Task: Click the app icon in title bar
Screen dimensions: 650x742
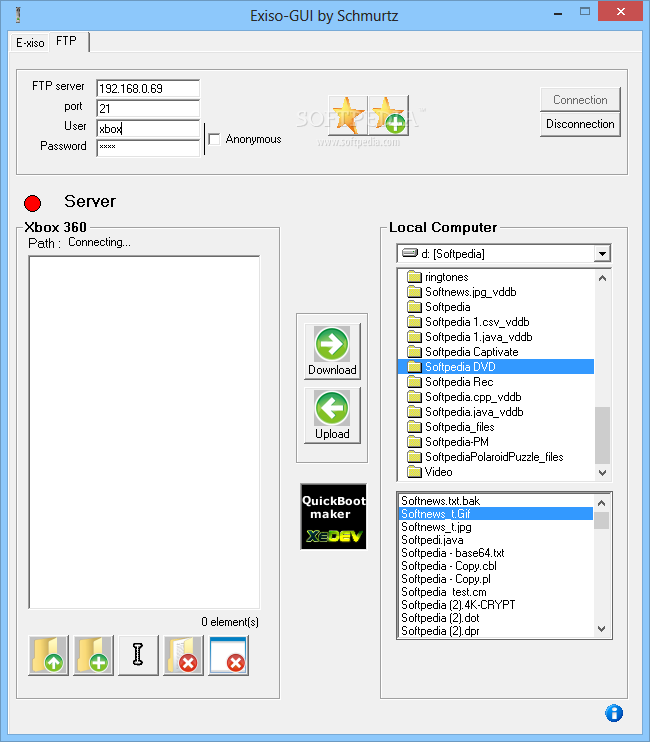Action: point(18,15)
